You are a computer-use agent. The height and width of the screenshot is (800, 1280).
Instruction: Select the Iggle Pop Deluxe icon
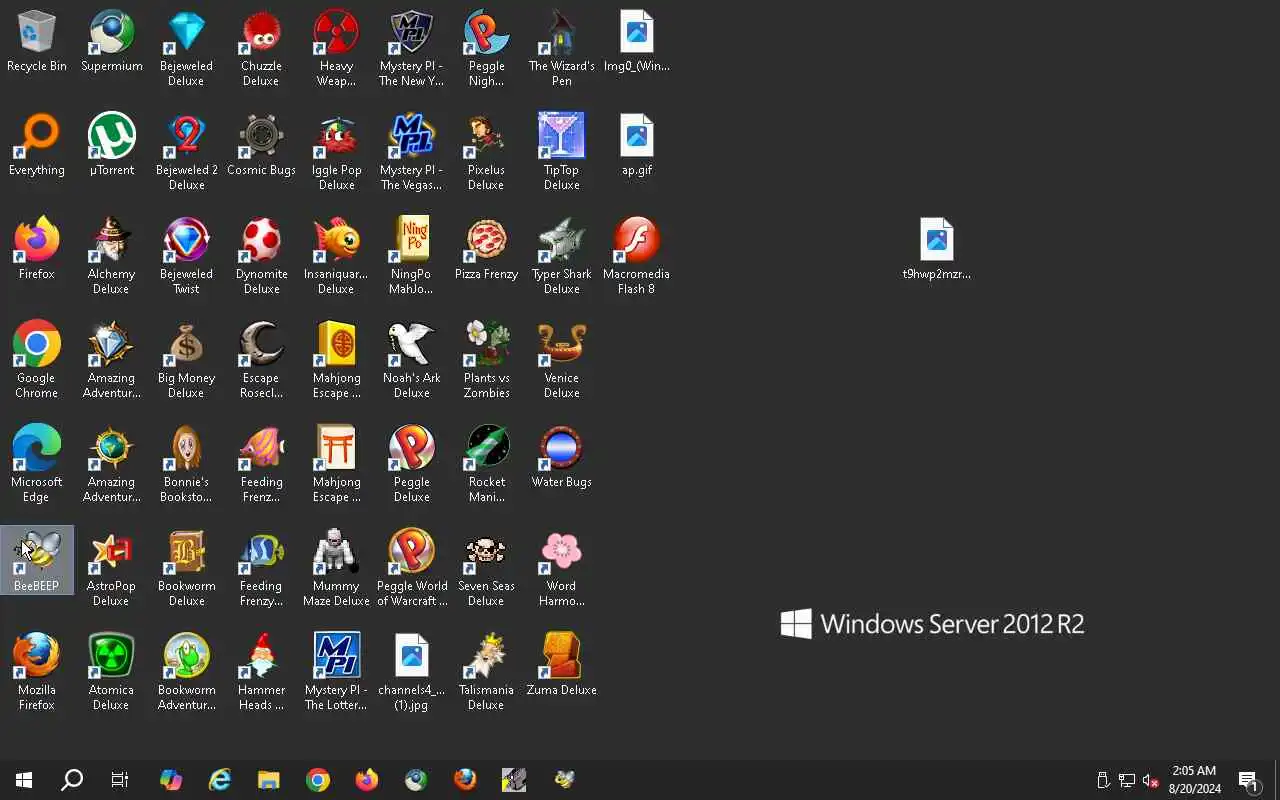(336, 153)
